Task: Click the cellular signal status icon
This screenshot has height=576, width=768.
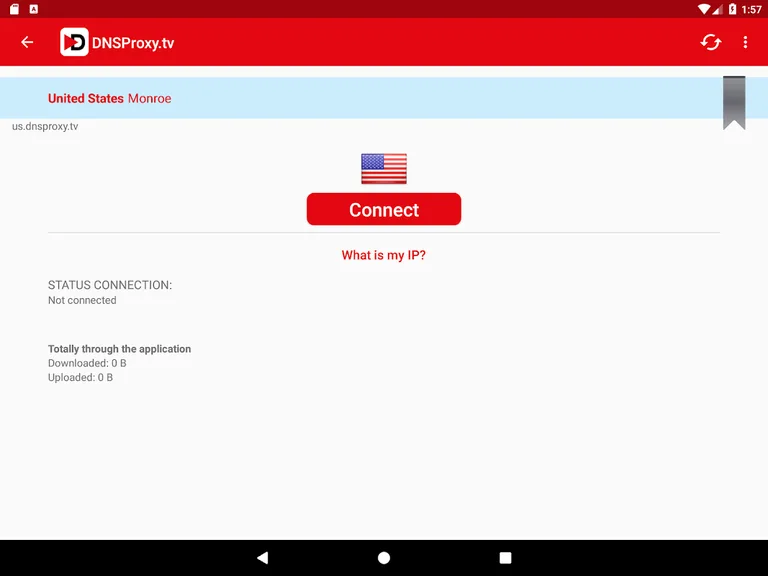Action: pos(718,9)
